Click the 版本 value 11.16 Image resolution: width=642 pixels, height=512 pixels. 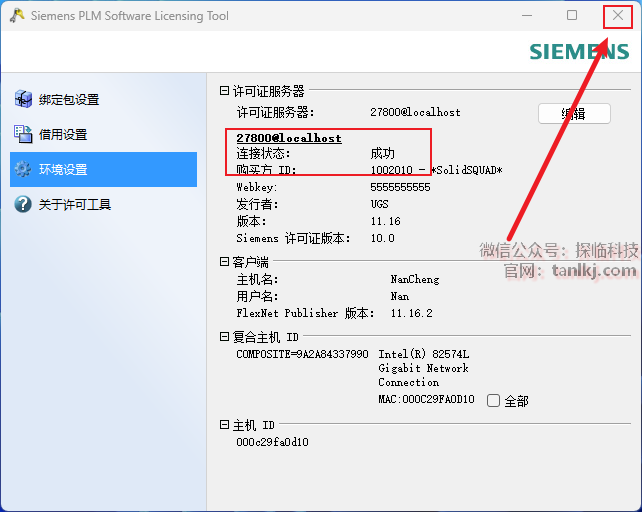[385, 221]
